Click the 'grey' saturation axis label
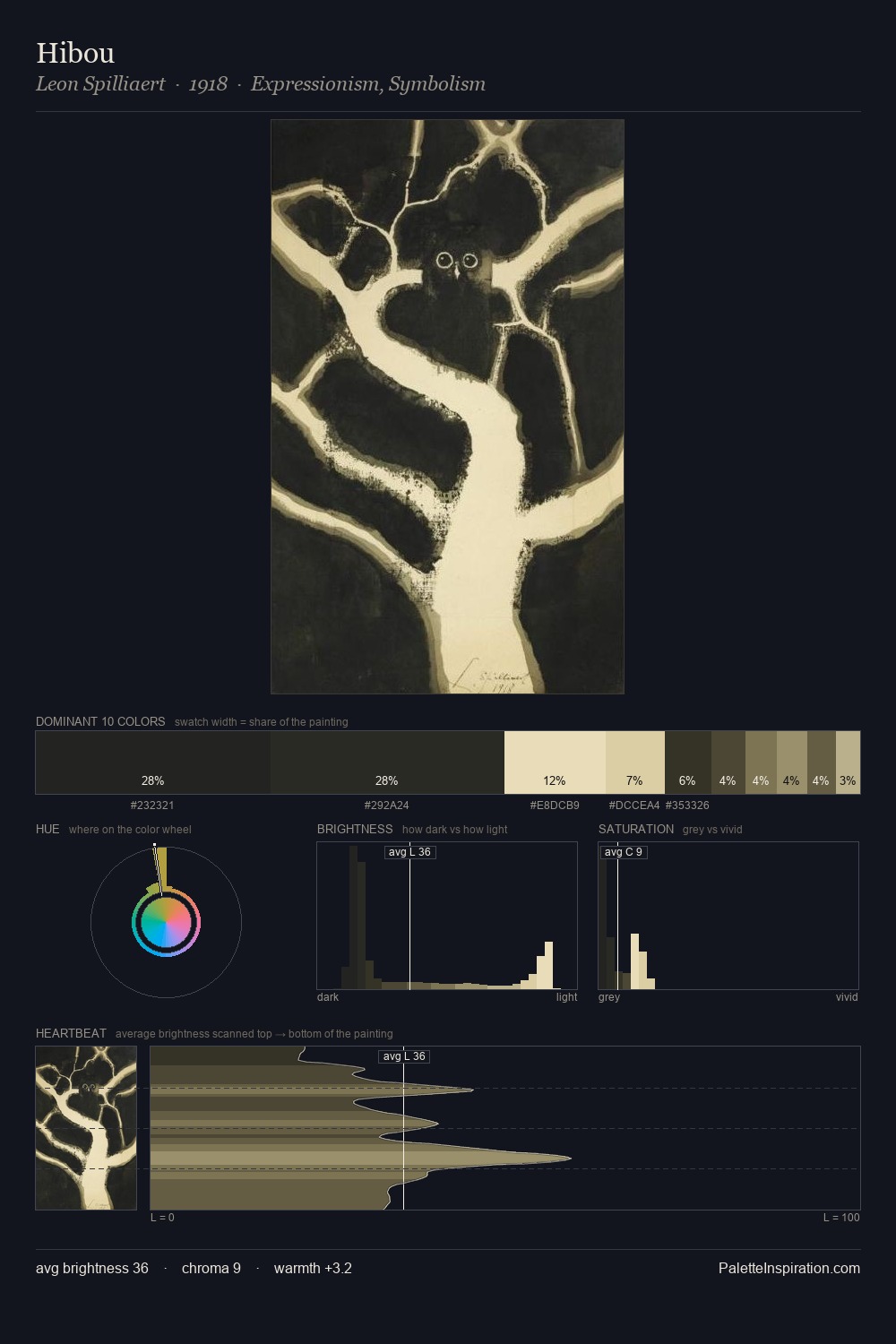 609,997
